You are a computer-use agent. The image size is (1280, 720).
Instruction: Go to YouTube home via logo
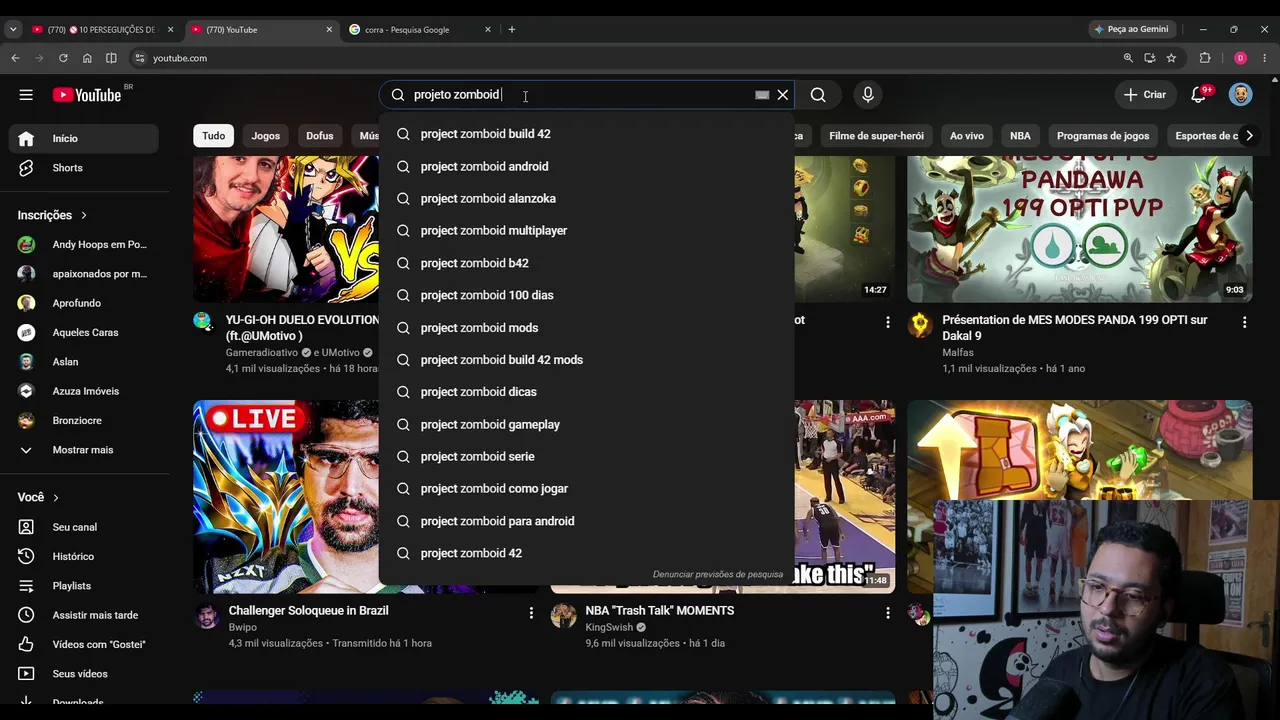(x=87, y=95)
